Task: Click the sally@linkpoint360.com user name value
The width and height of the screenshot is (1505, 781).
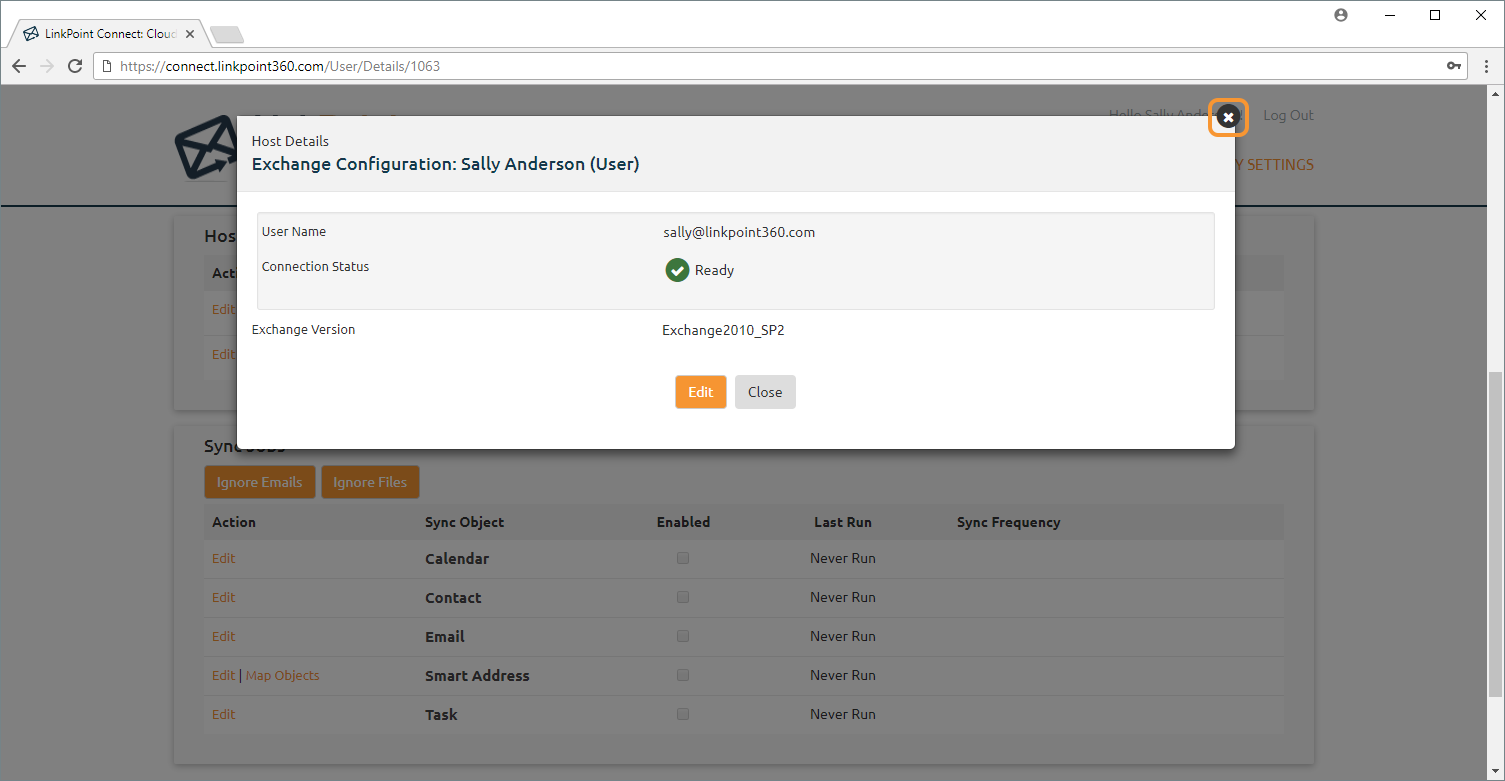Action: point(739,232)
